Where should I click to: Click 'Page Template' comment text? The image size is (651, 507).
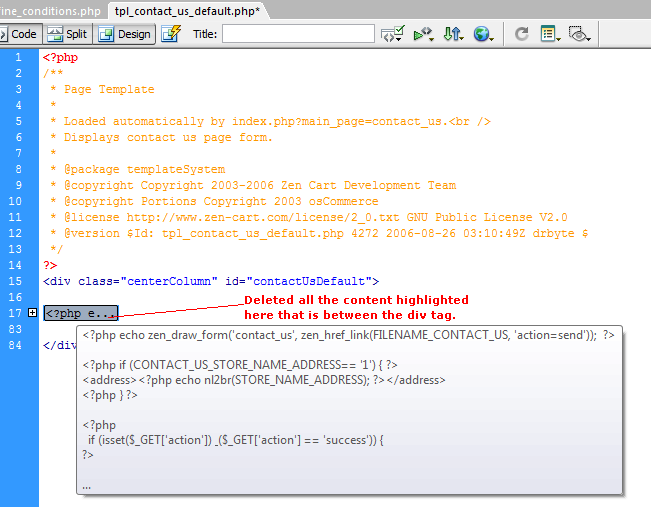tap(109, 89)
